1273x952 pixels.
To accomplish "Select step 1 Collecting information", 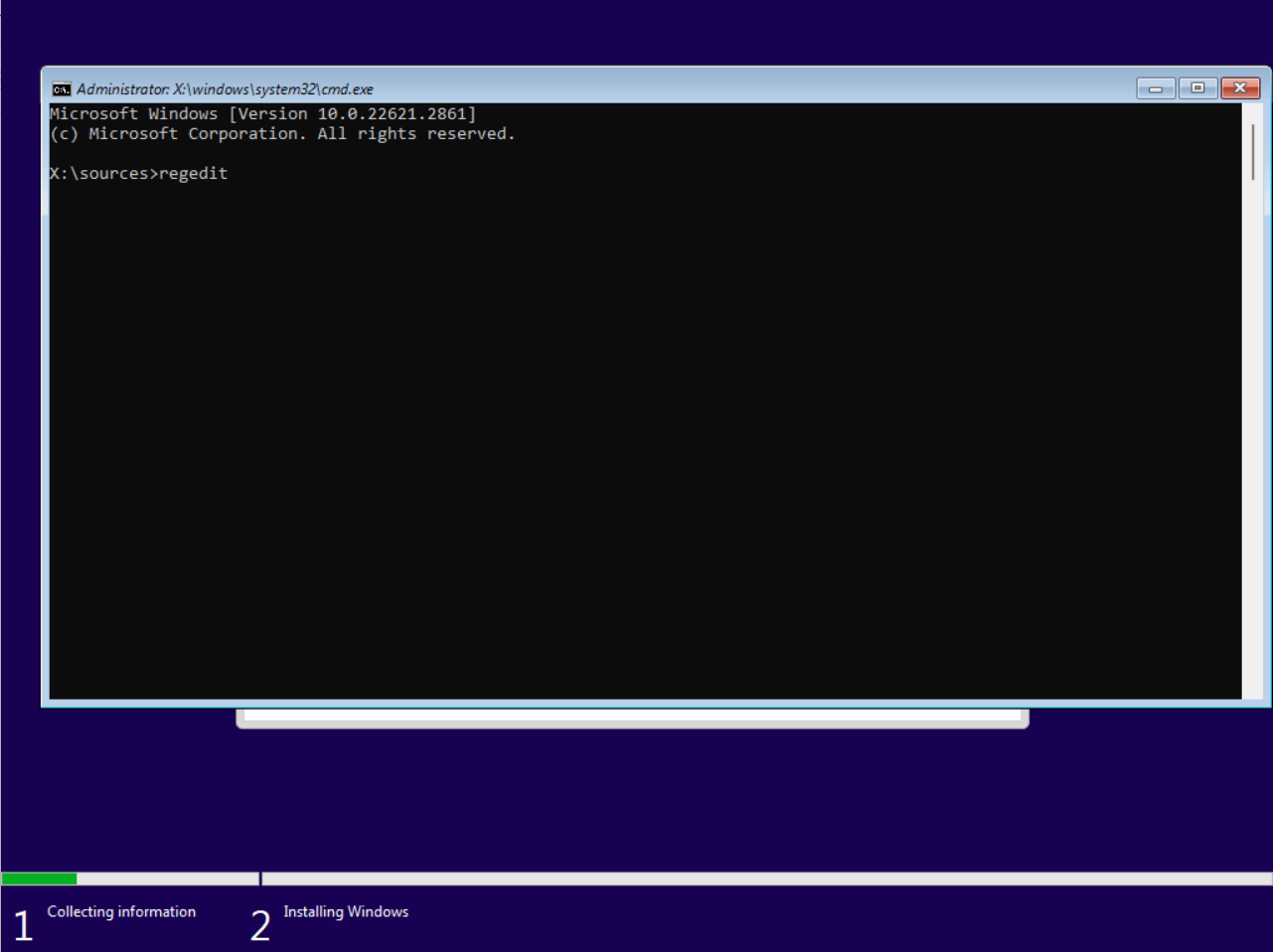I will (121, 911).
